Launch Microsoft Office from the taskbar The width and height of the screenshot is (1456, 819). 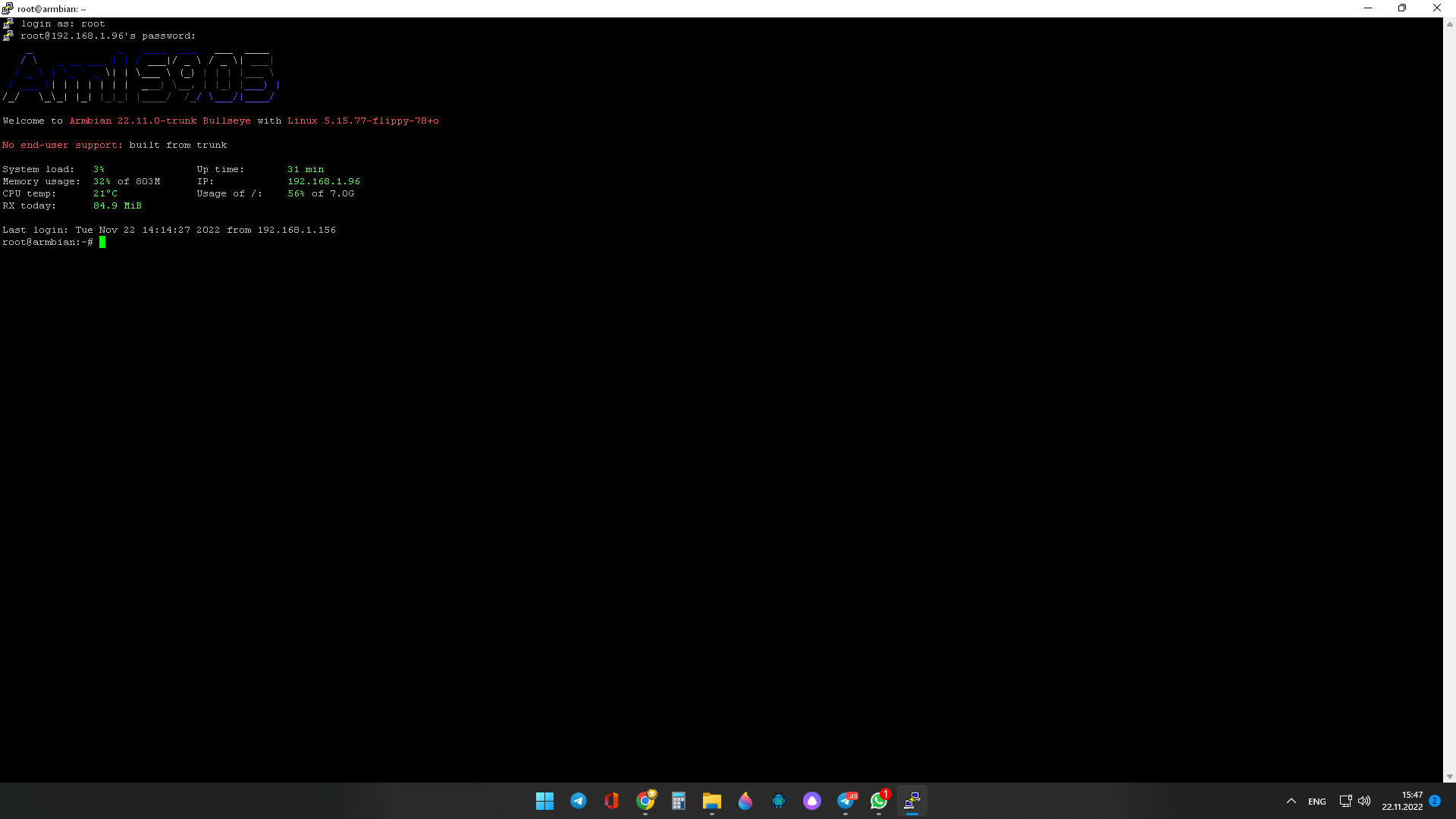pyautogui.click(x=611, y=801)
